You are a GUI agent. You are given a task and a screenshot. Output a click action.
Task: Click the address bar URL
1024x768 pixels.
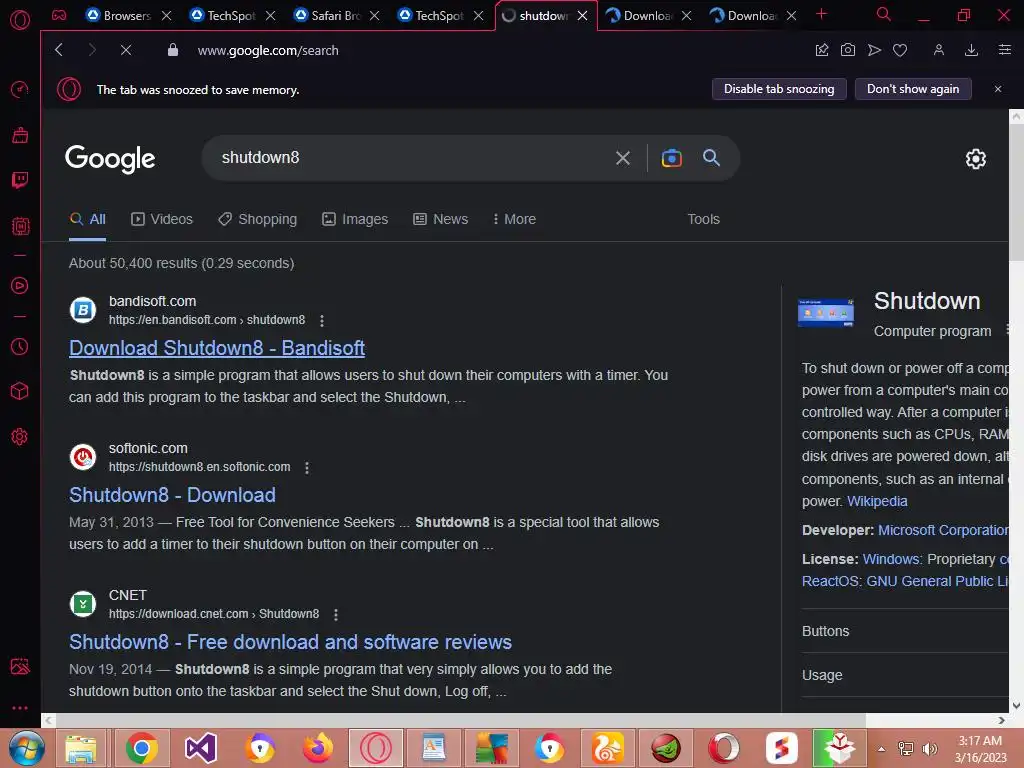(x=268, y=50)
